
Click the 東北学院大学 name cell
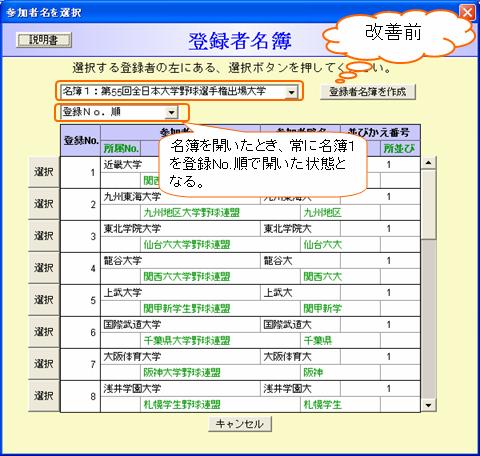click(x=180, y=229)
